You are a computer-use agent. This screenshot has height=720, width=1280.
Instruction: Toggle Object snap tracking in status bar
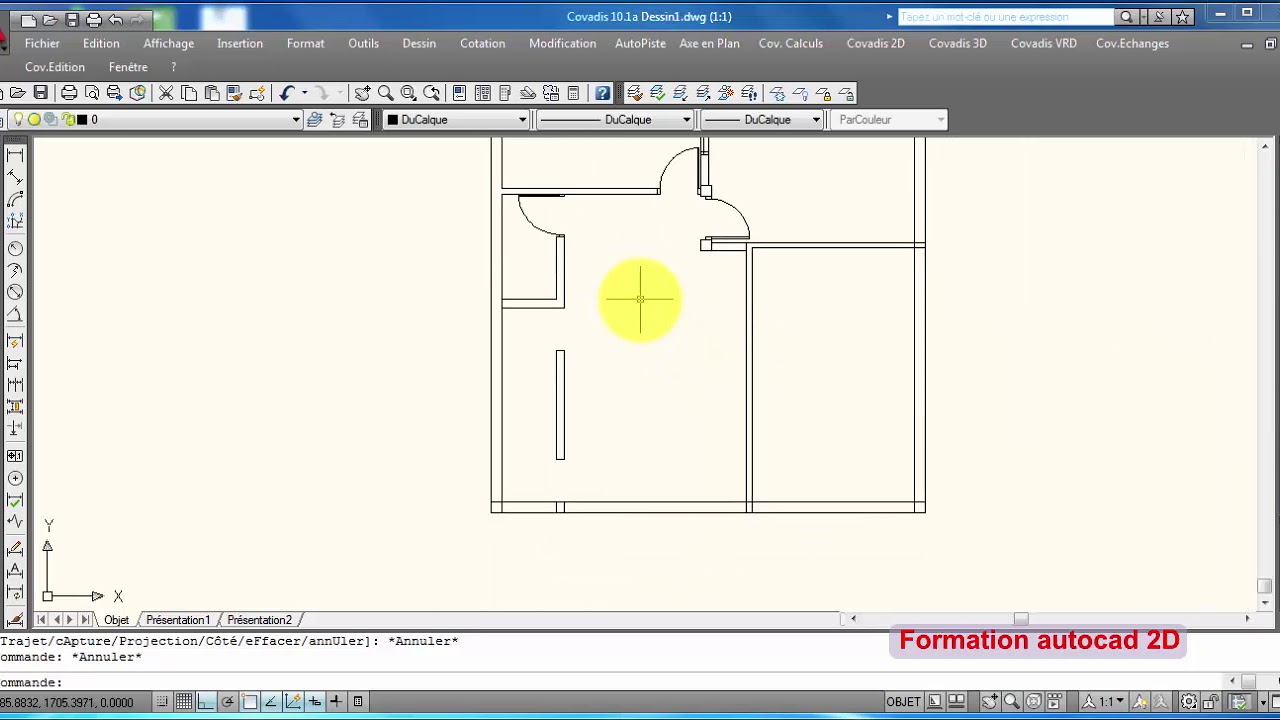271,702
